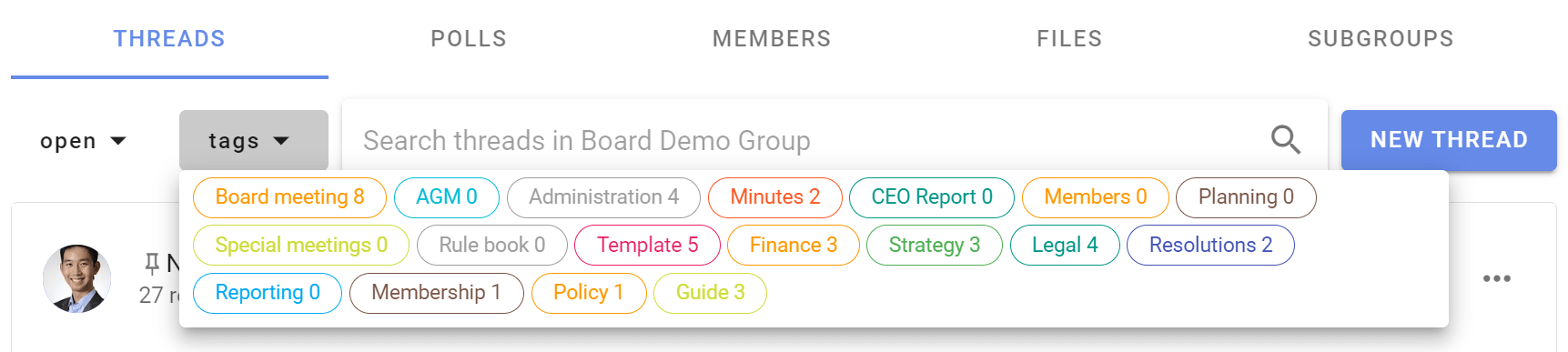The height and width of the screenshot is (352, 1568).
Task: Open the user avatar photo
Action: click(77, 278)
